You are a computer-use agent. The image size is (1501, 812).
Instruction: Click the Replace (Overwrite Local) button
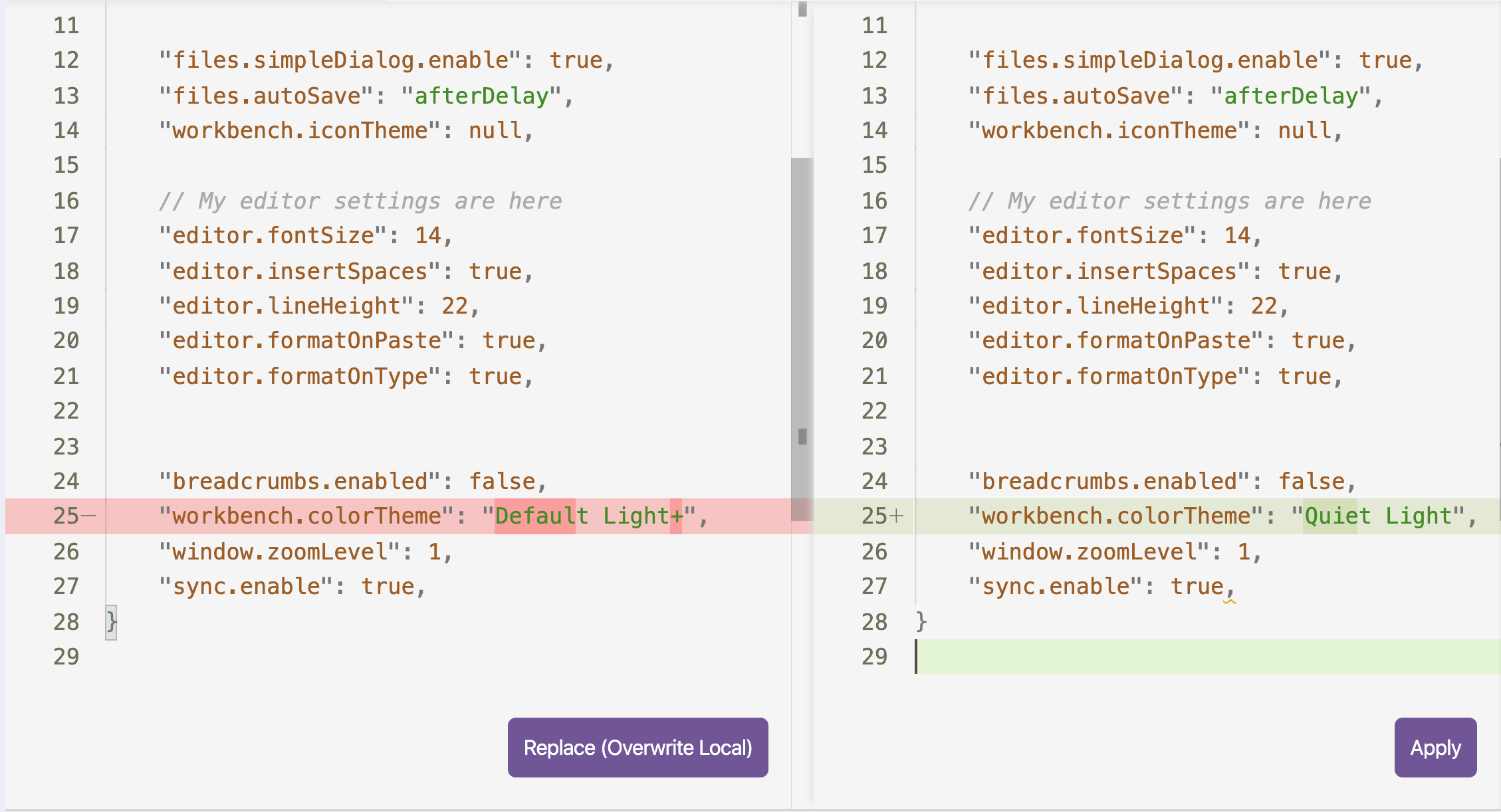tap(637, 747)
